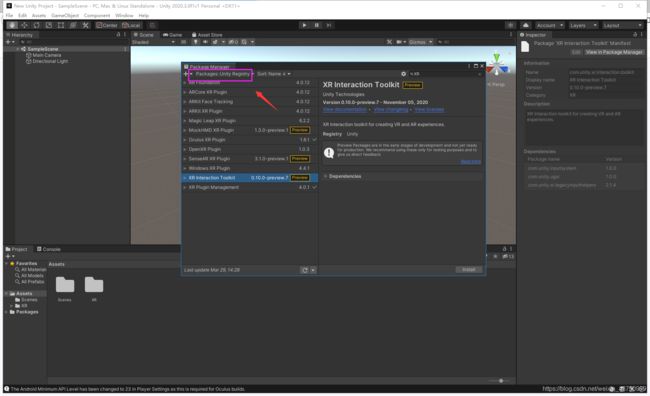Image resolution: width=650 pixels, height=396 pixels.
Task: Switch to the Game tab
Action: tap(172, 35)
